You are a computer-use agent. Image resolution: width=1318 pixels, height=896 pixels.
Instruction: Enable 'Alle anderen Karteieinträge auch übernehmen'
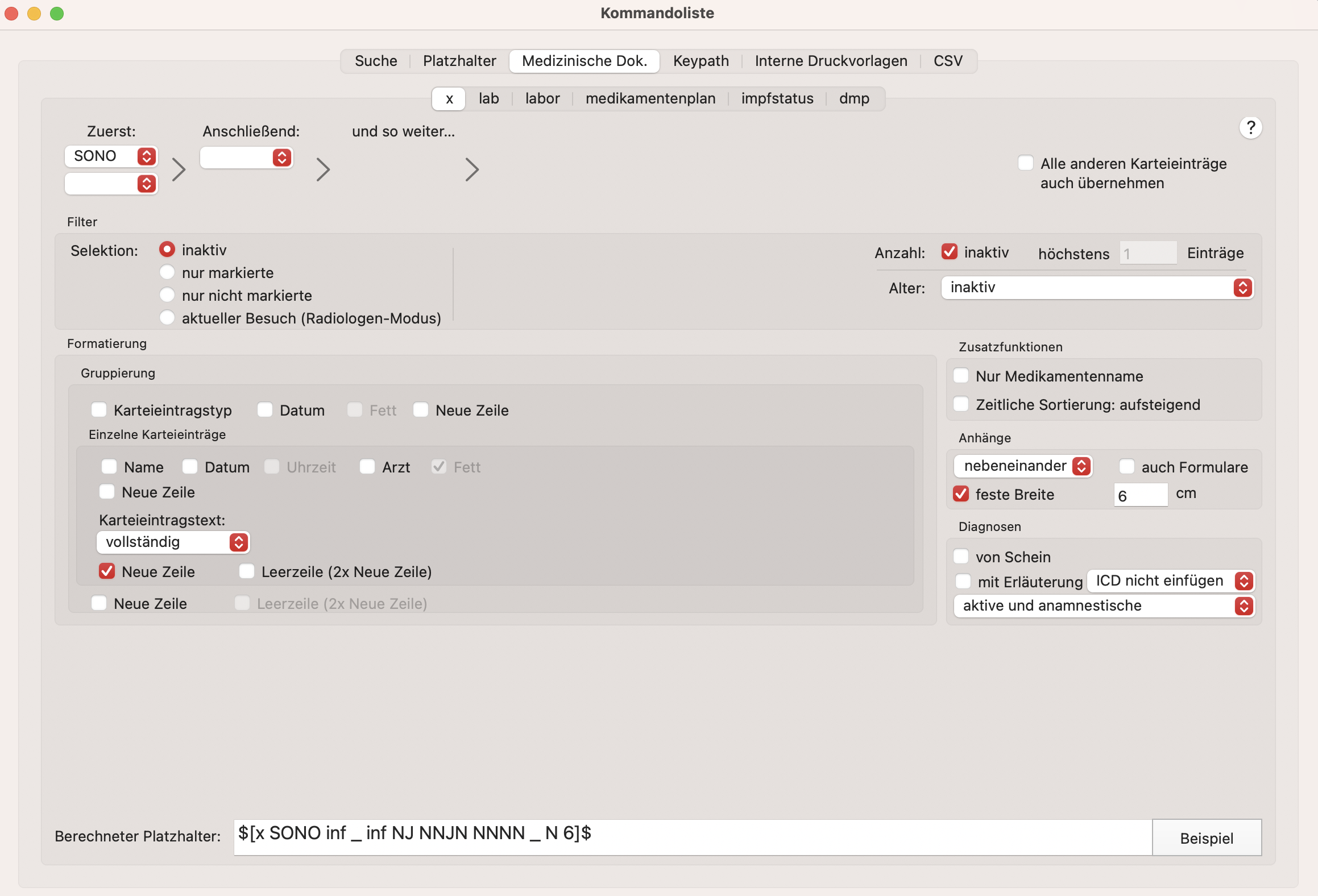pyautogui.click(x=1026, y=163)
